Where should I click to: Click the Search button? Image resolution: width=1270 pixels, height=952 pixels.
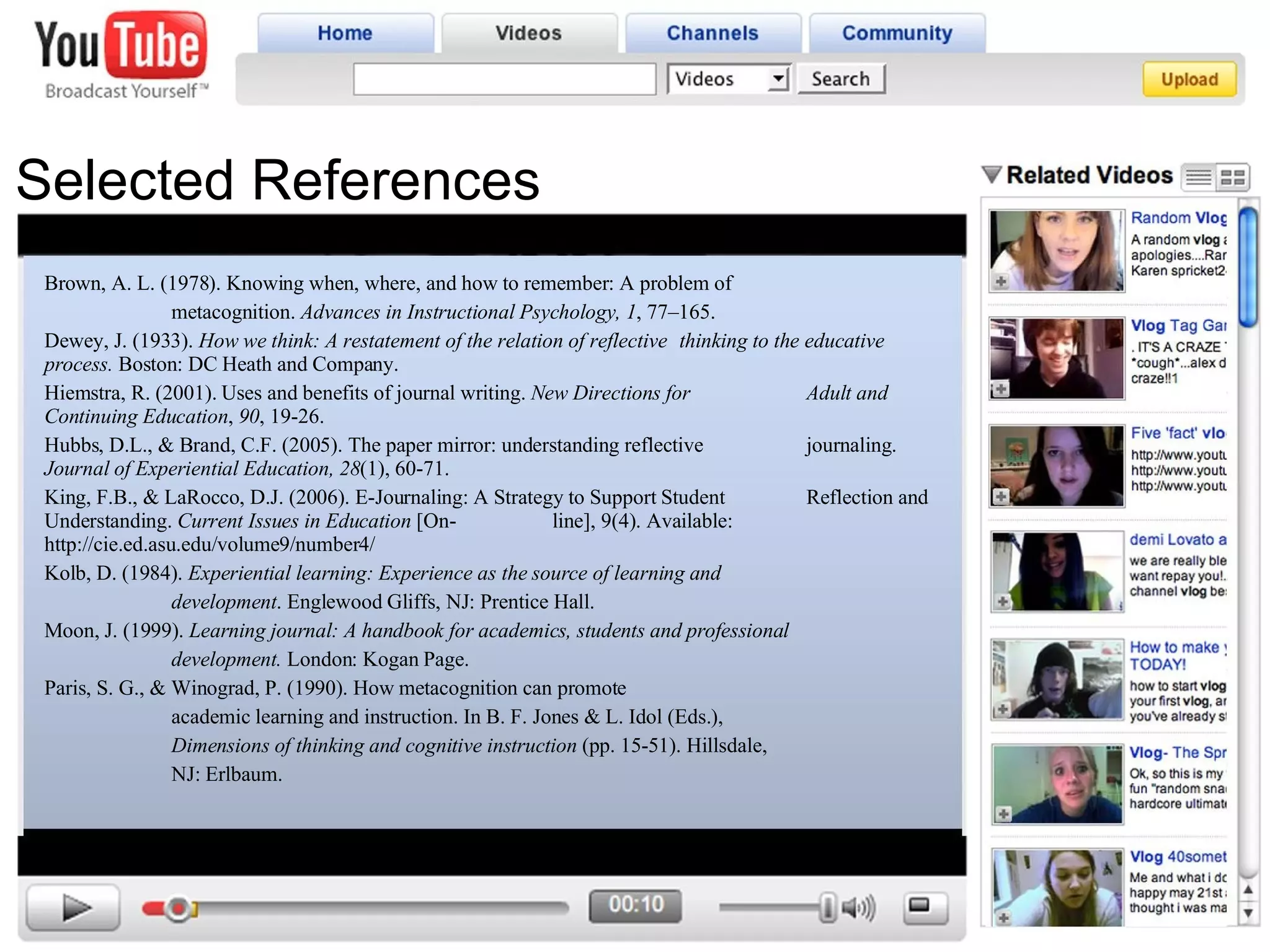click(841, 79)
